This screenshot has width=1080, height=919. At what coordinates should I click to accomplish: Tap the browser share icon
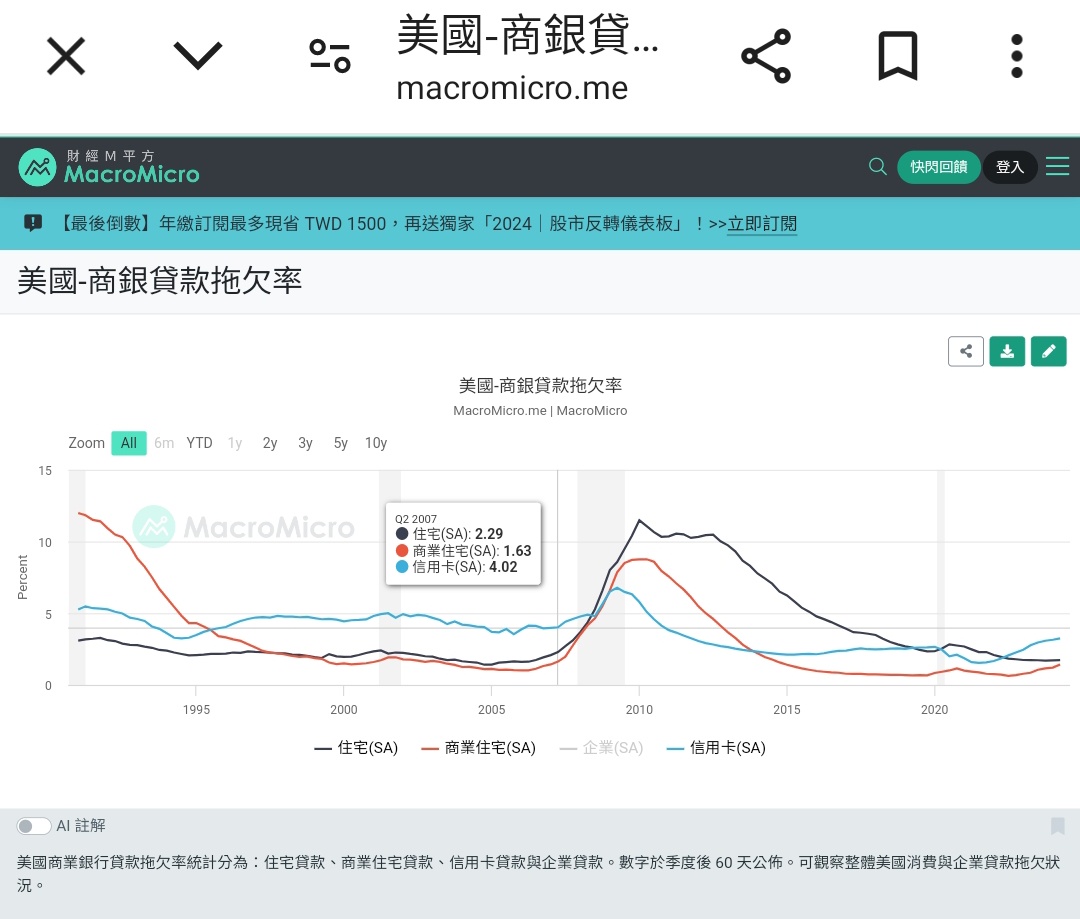click(766, 56)
